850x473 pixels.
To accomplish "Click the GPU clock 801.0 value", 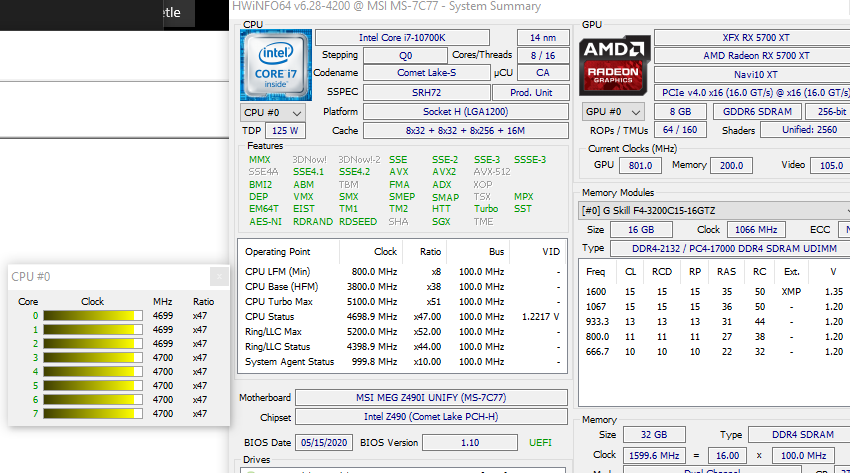I will pos(640,165).
